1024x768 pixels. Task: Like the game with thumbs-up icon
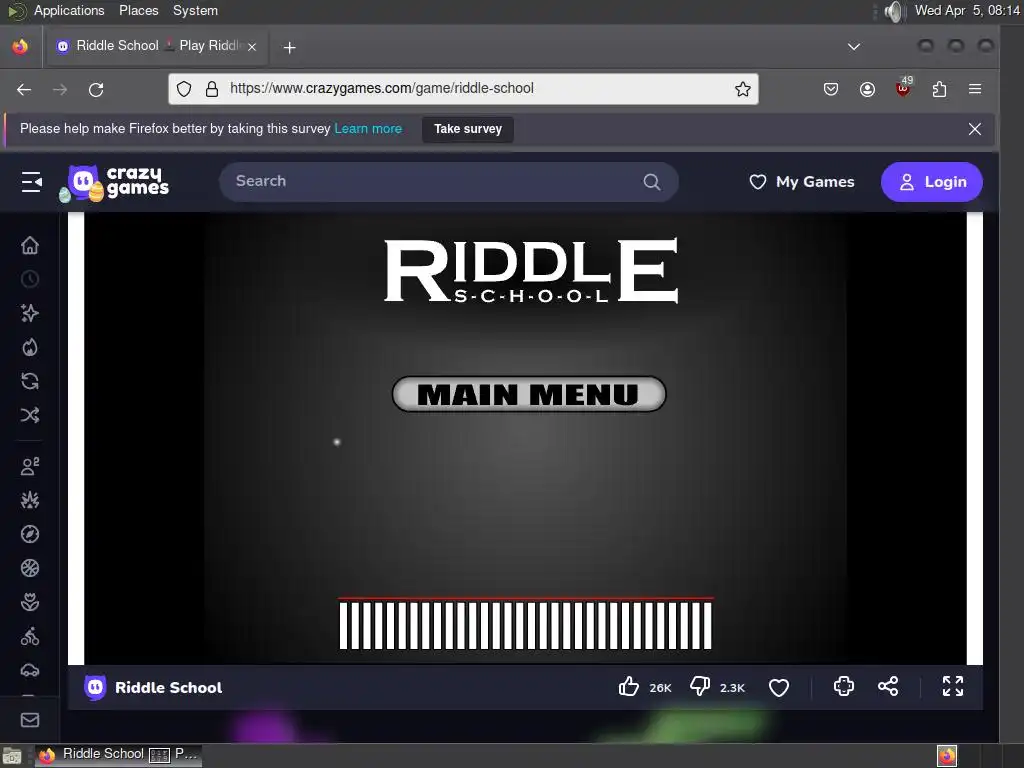(x=629, y=686)
